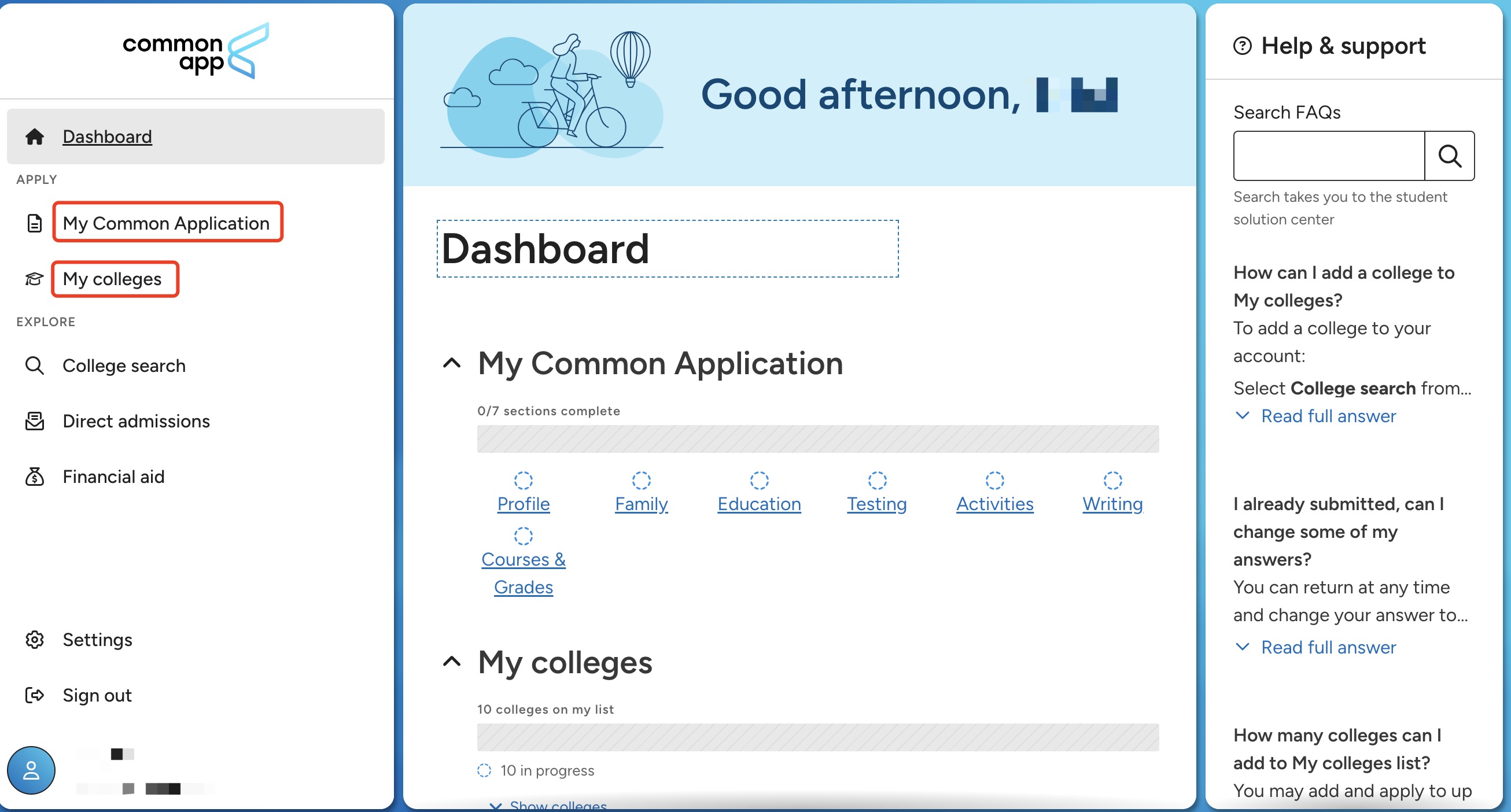The height and width of the screenshot is (812, 1511).
Task: Open My colleges in sidebar menu
Action: pyautogui.click(x=112, y=279)
